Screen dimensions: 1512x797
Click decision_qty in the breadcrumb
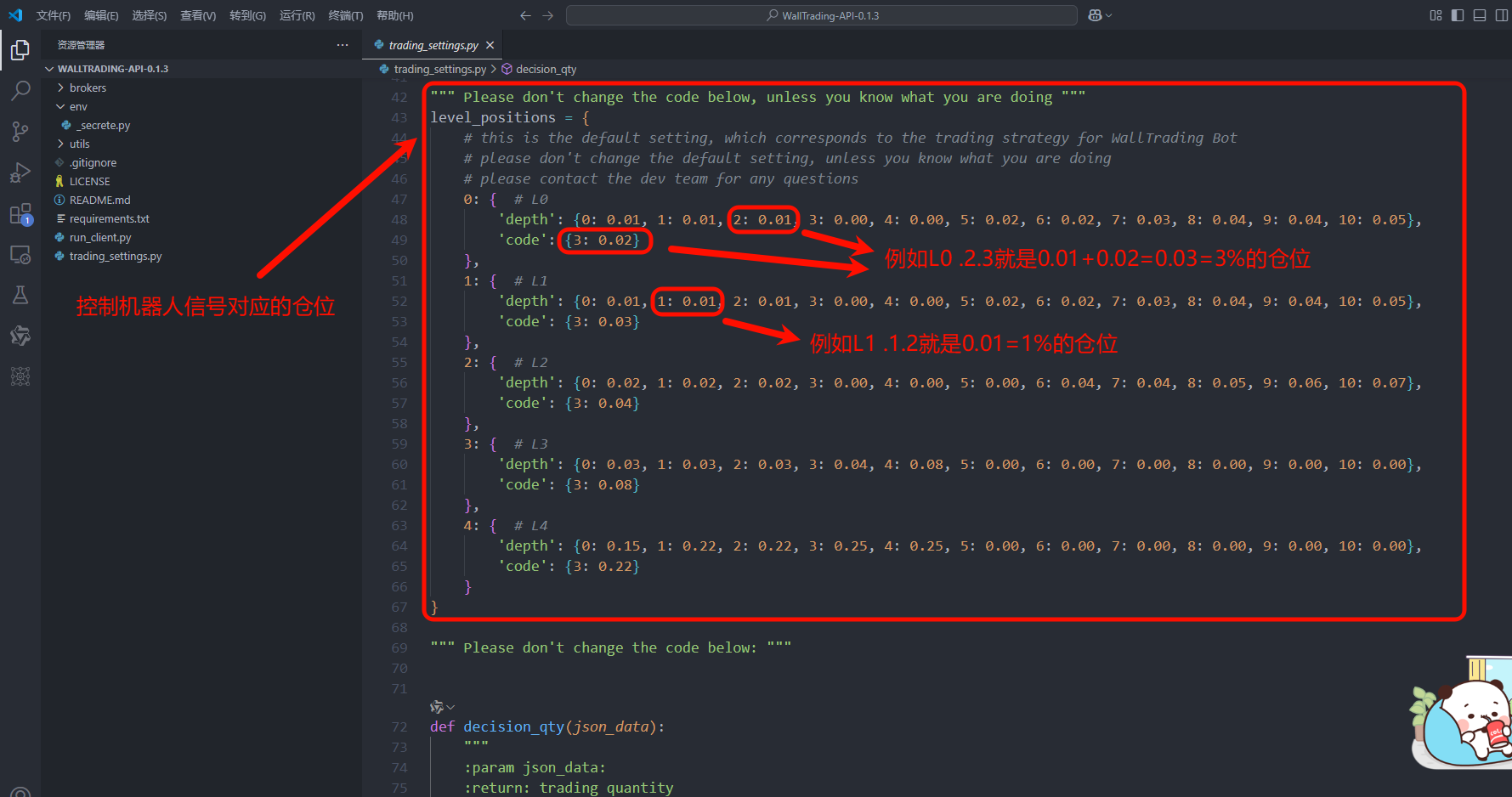coord(546,69)
